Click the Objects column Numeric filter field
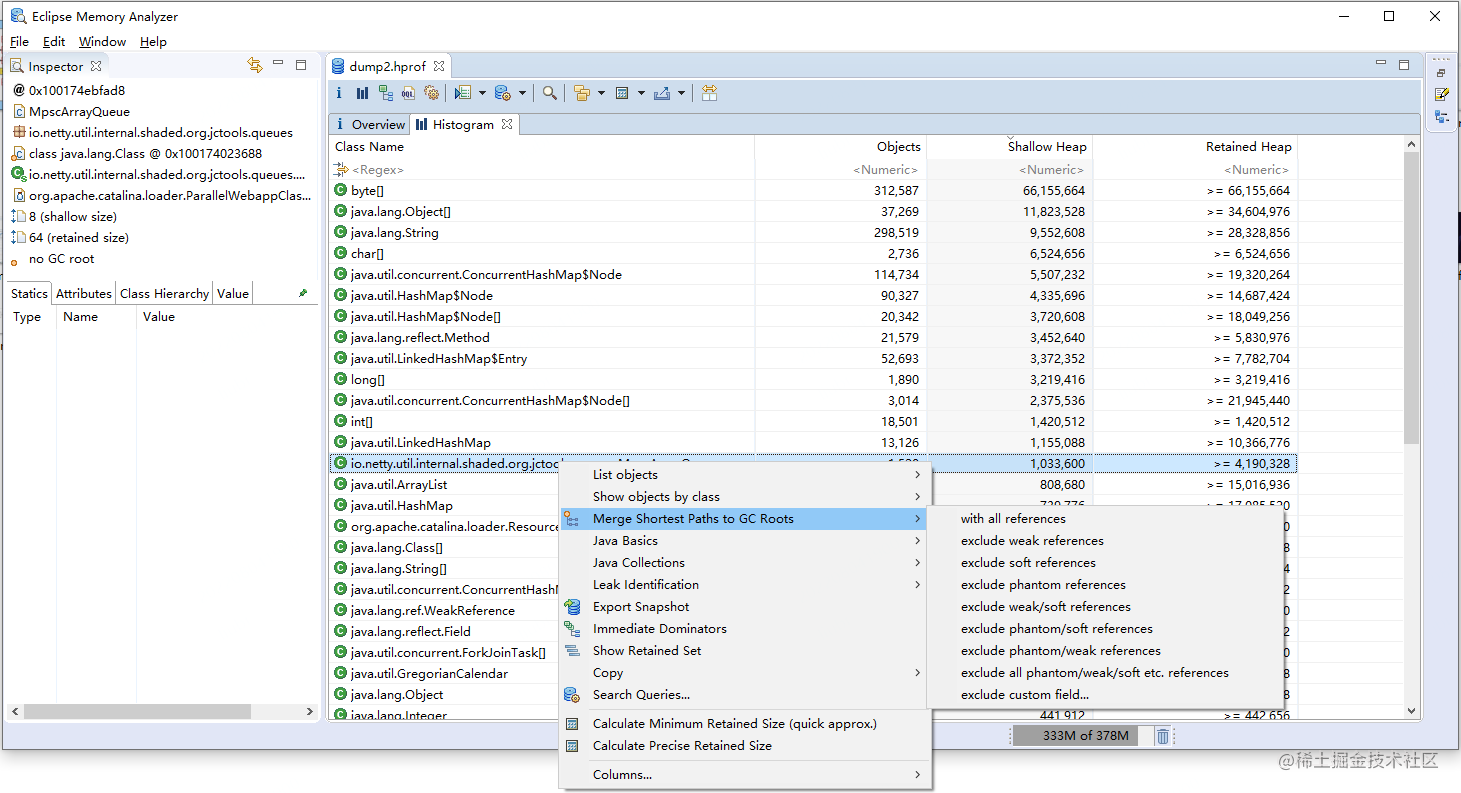 840,169
